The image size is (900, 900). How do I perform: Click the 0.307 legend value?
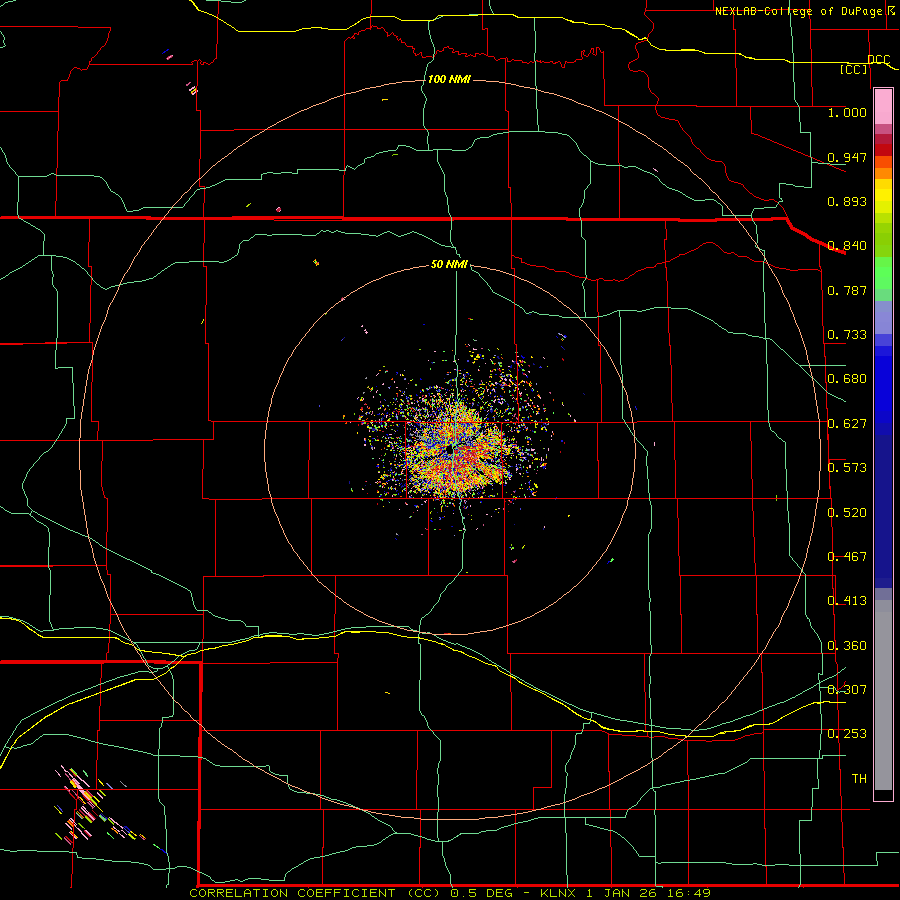847,690
